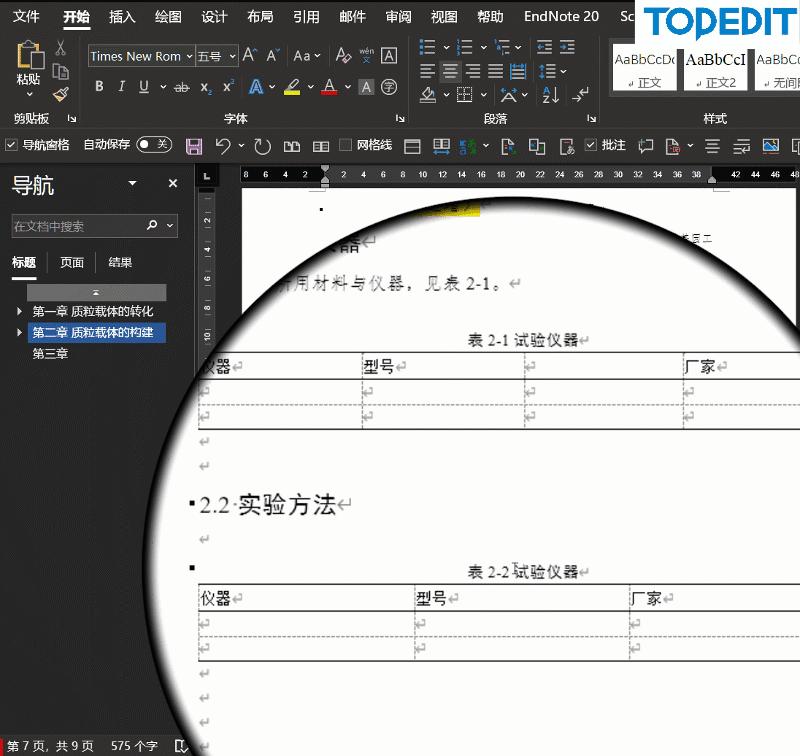Increase paragraph indent
This screenshot has width=800, height=756.
coord(567,47)
